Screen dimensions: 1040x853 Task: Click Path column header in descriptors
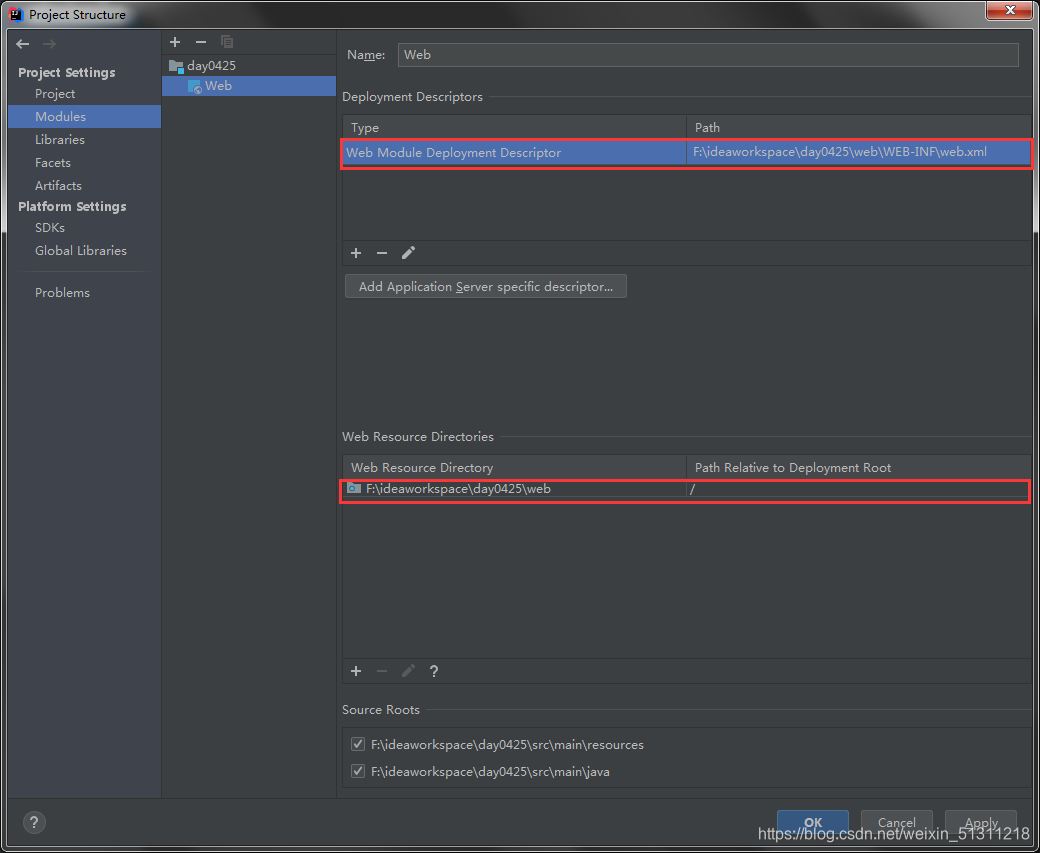(859, 127)
